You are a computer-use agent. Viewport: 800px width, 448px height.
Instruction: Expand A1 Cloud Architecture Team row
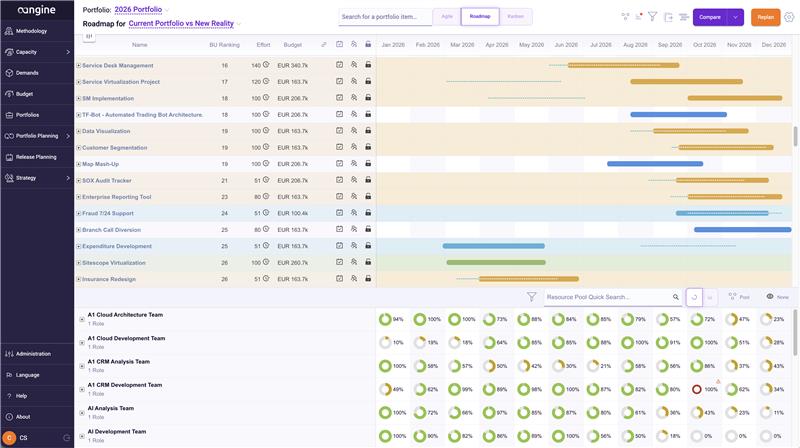(x=82, y=319)
